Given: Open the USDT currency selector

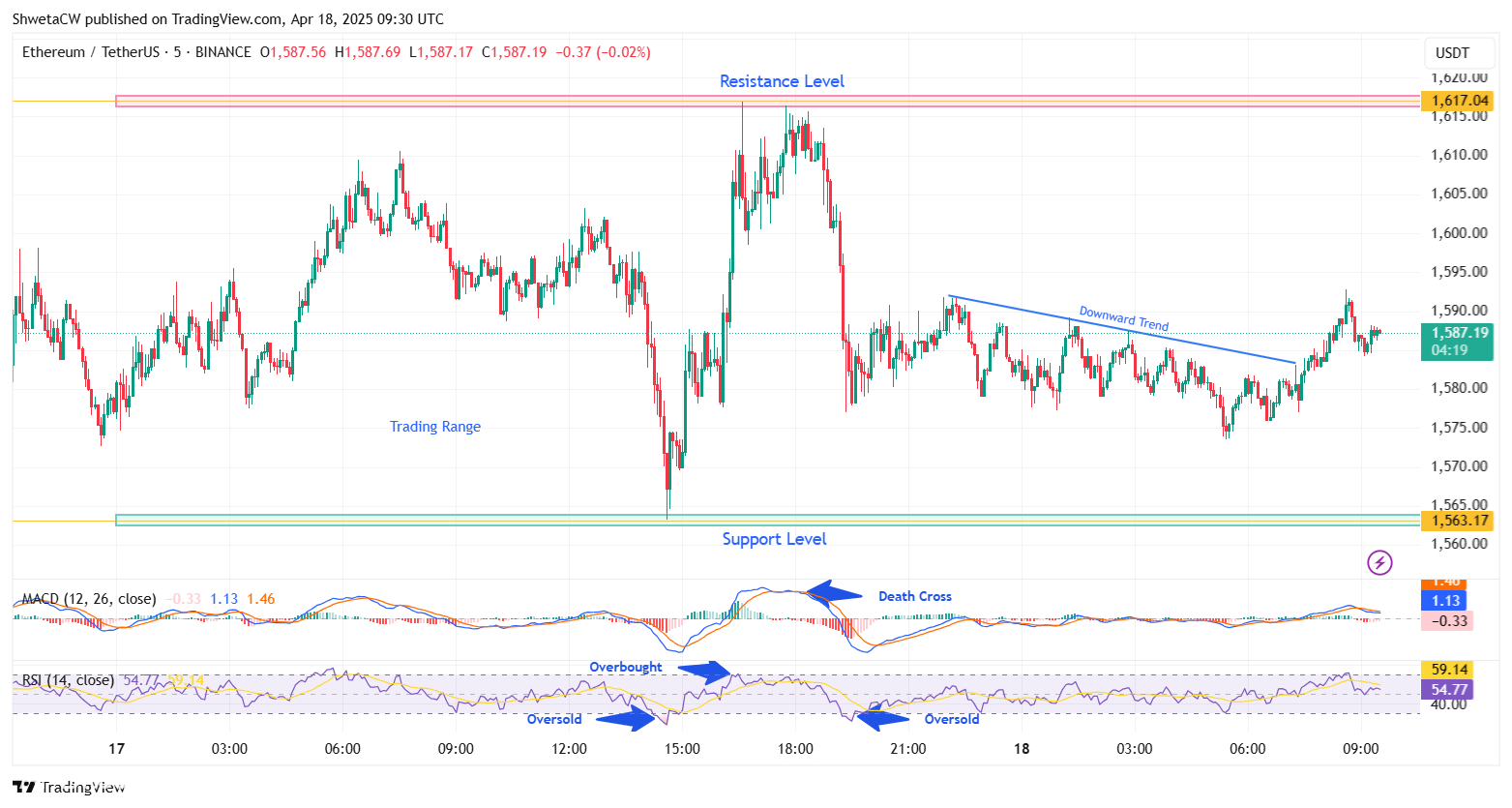Looking at the screenshot, I should [x=1452, y=52].
